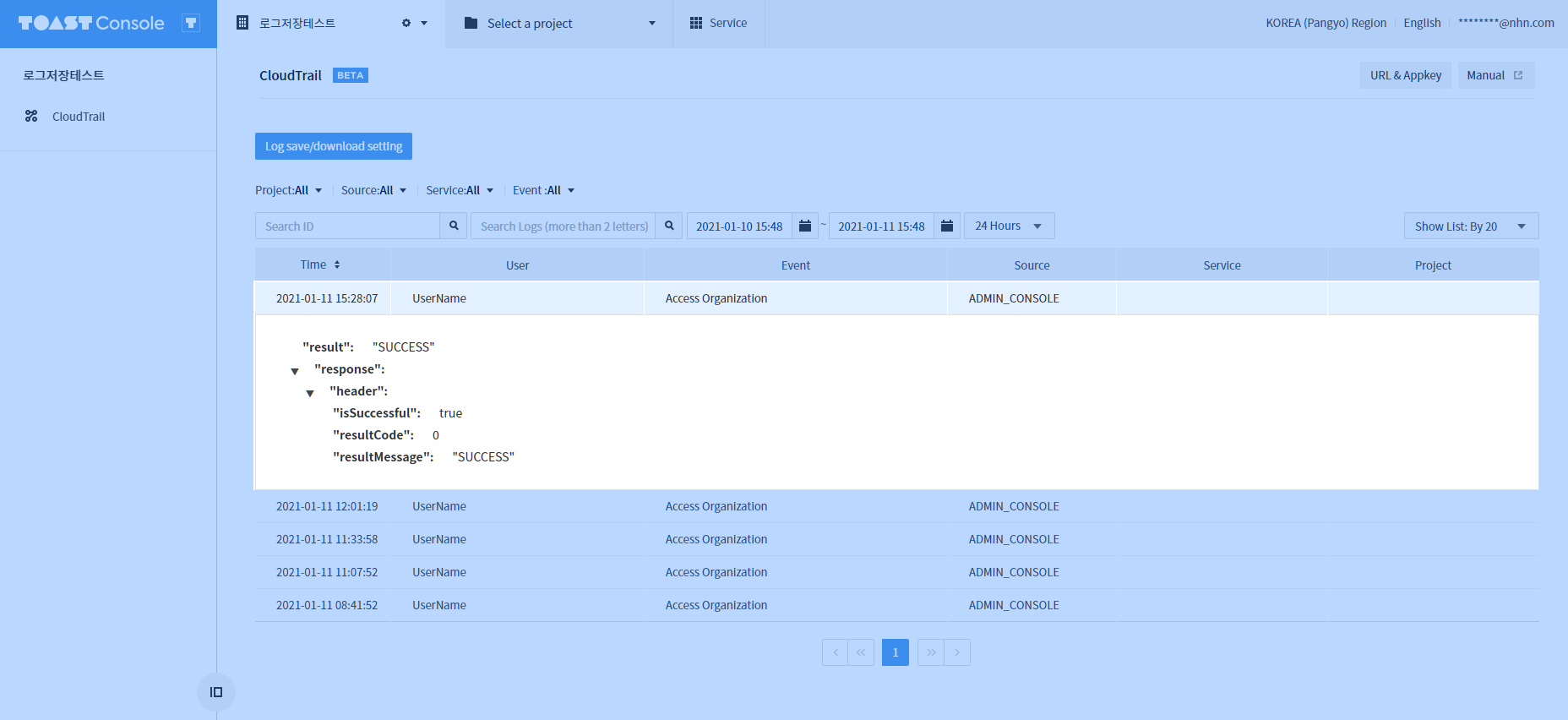Collapse the sidebar with round toggle button
The width and height of the screenshot is (1568, 720).
click(x=216, y=692)
